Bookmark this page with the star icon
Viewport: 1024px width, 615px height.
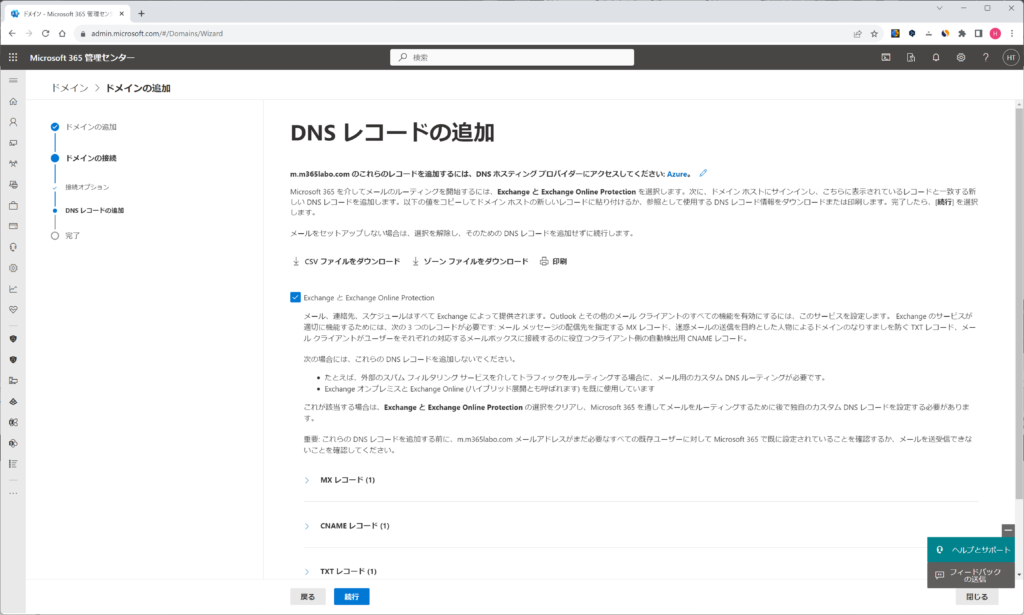874,33
